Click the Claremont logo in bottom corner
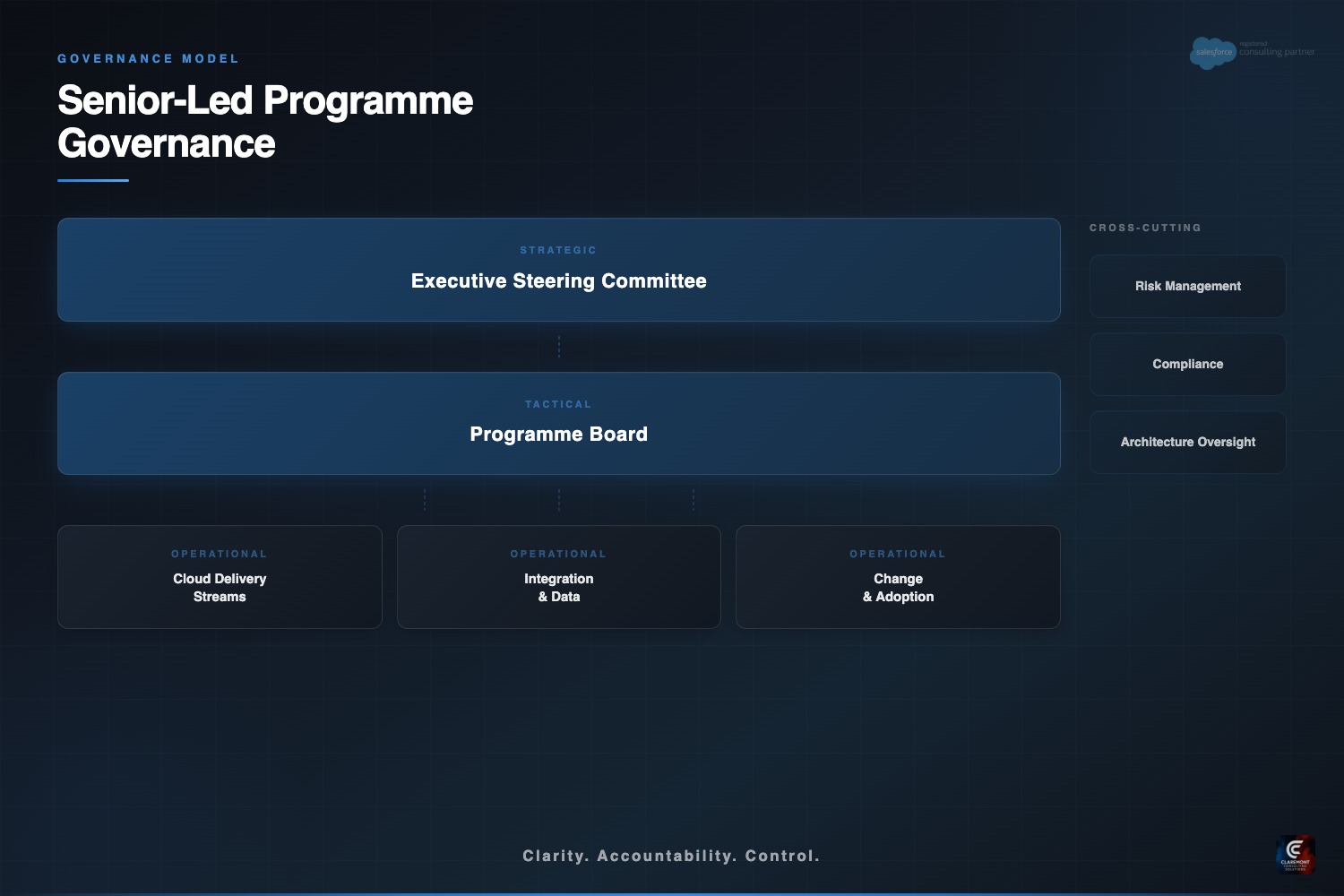 point(1295,854)
